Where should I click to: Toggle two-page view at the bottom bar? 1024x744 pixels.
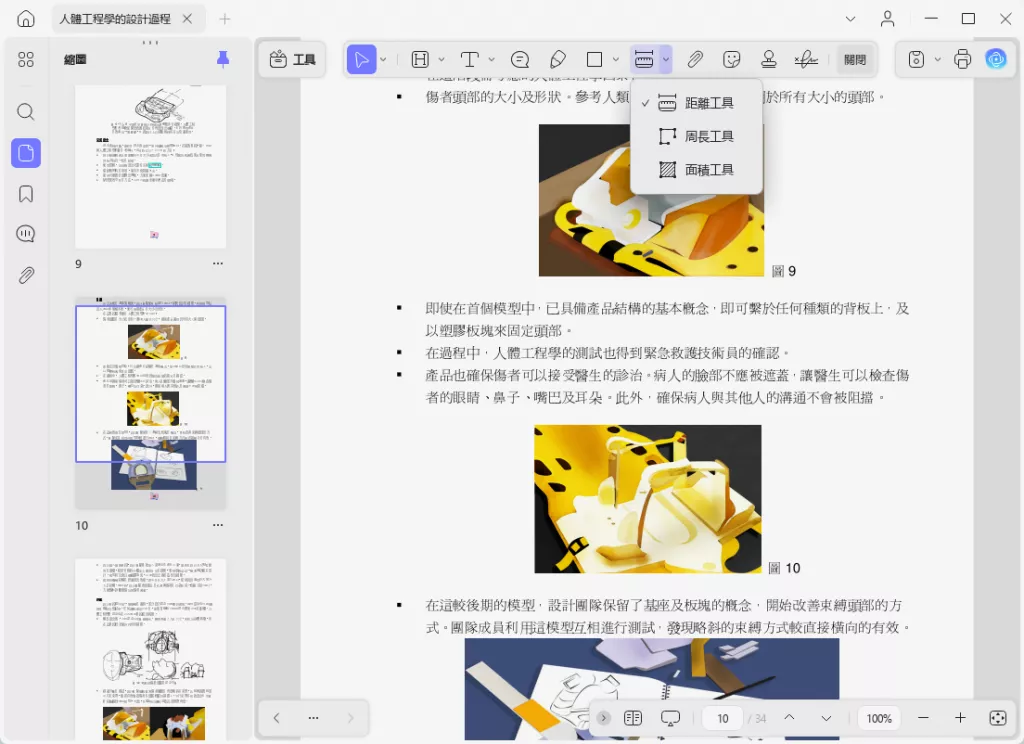(x=632, y=718)
